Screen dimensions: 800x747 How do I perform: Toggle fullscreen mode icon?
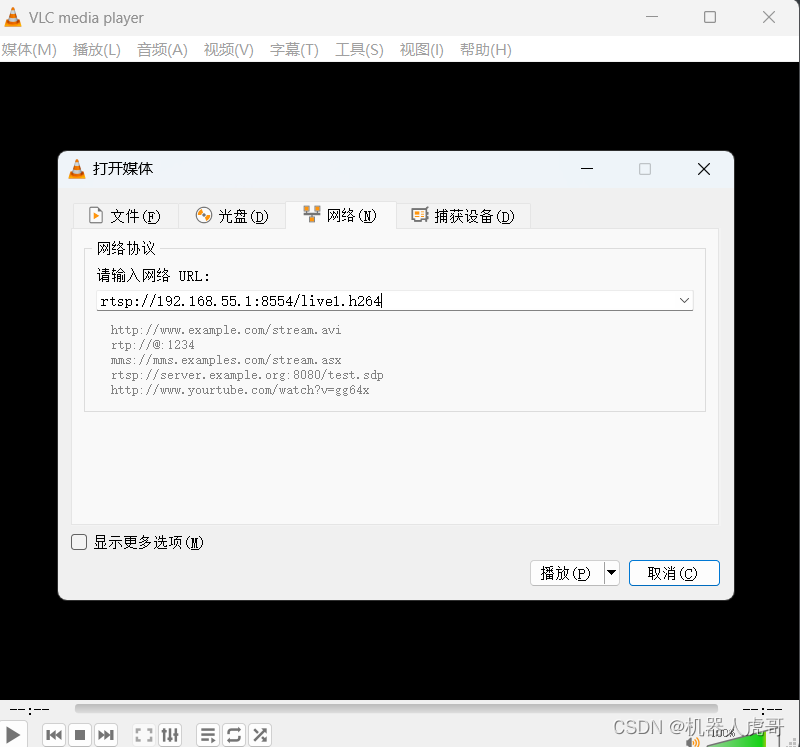143,734
